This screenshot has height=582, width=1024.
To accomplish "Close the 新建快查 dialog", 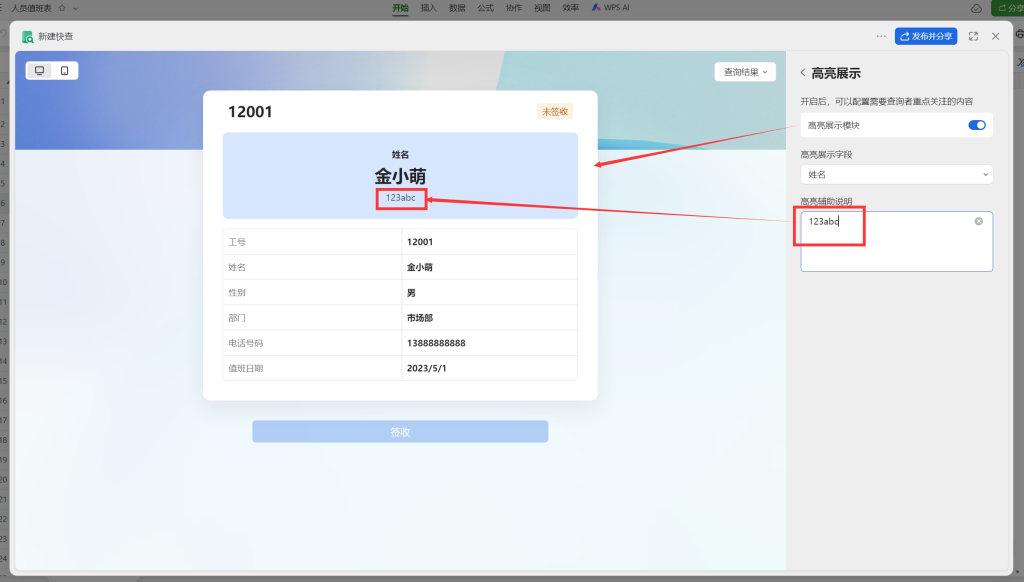I will (x=995, y=36).
